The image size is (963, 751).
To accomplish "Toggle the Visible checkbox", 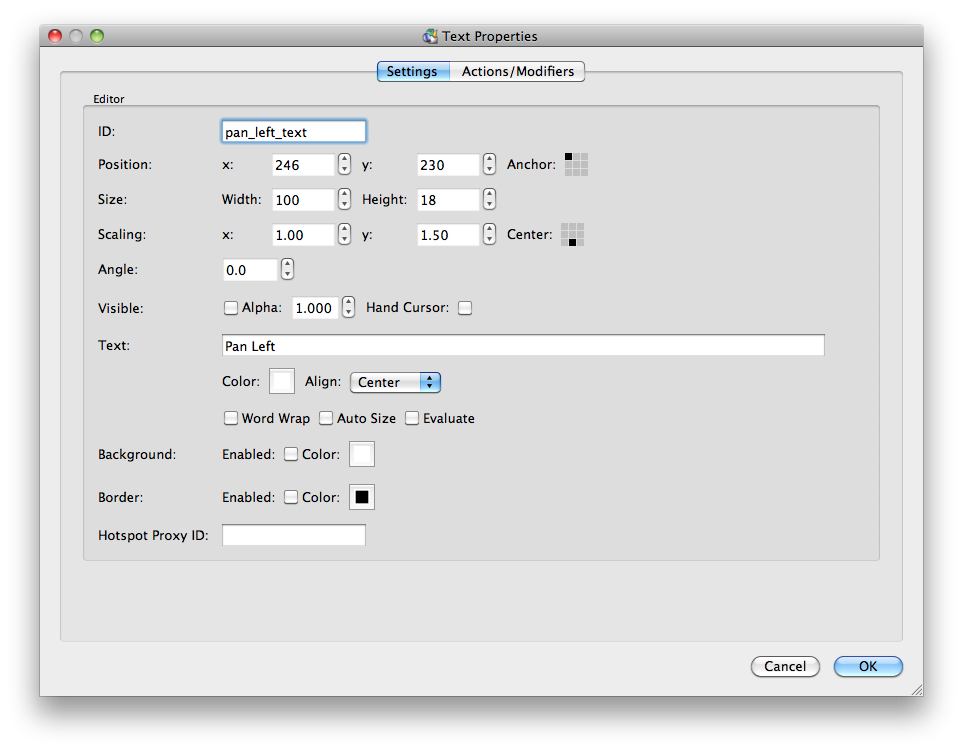I will coord(231,308).
